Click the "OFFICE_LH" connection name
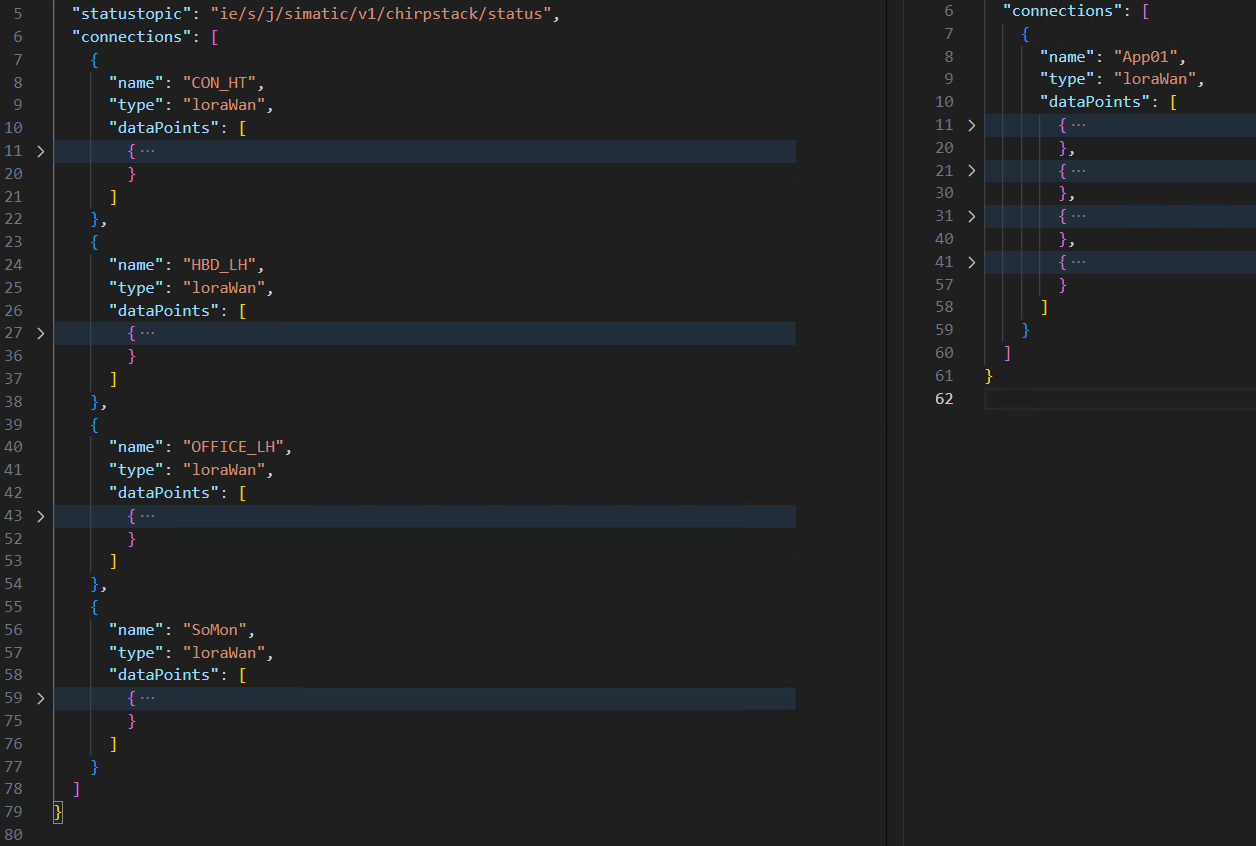 (x=232, y=447)
